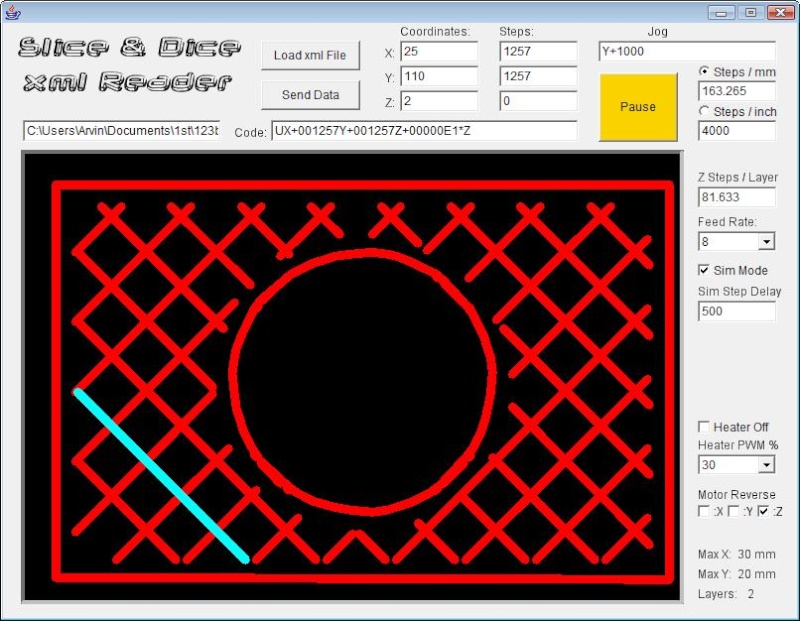Click the Max Y: 20 mm text

click(737, 574)
